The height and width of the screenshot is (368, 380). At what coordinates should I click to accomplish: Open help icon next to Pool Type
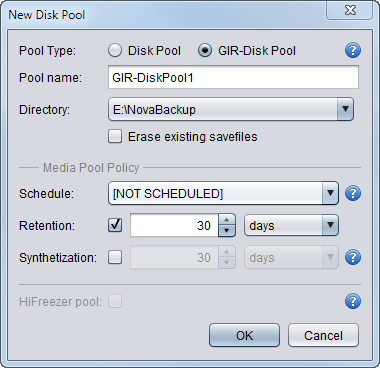[x=353, y=51]
